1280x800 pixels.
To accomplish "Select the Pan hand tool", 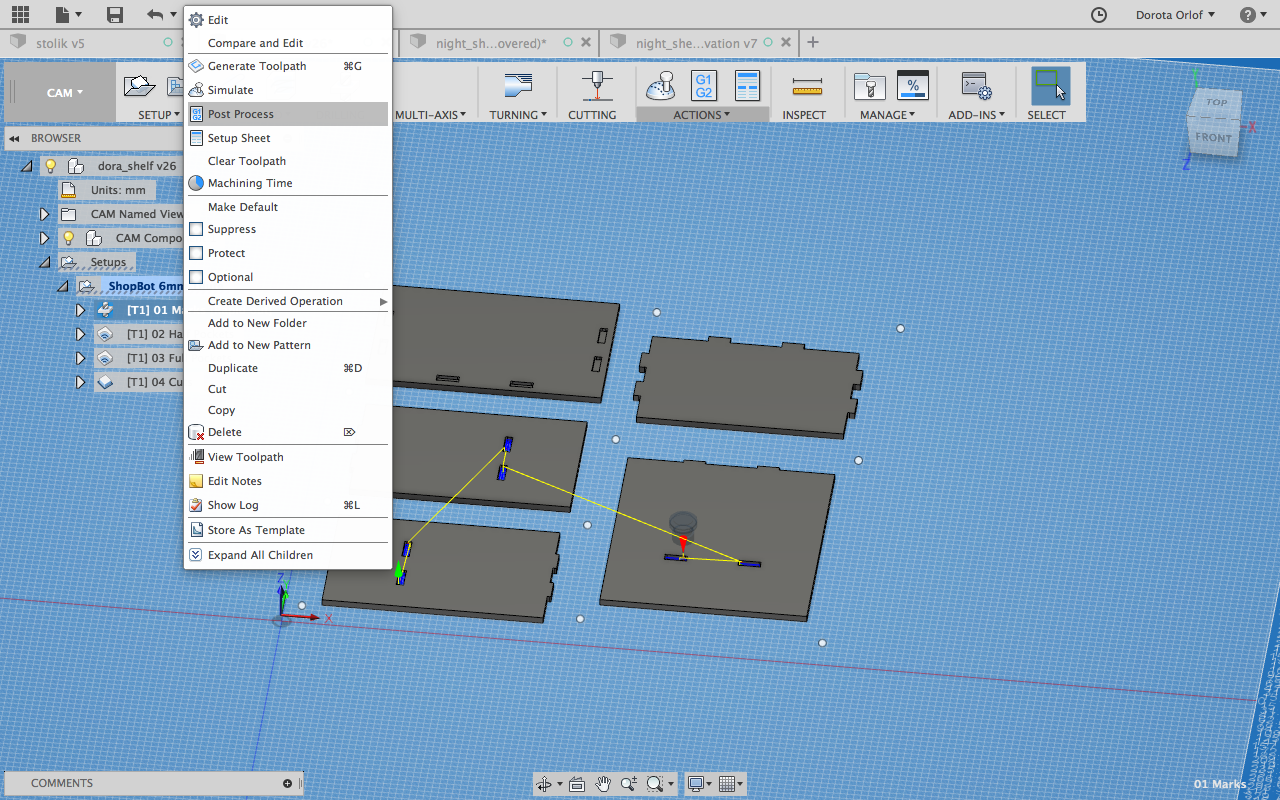I will (x=603, y=784).
